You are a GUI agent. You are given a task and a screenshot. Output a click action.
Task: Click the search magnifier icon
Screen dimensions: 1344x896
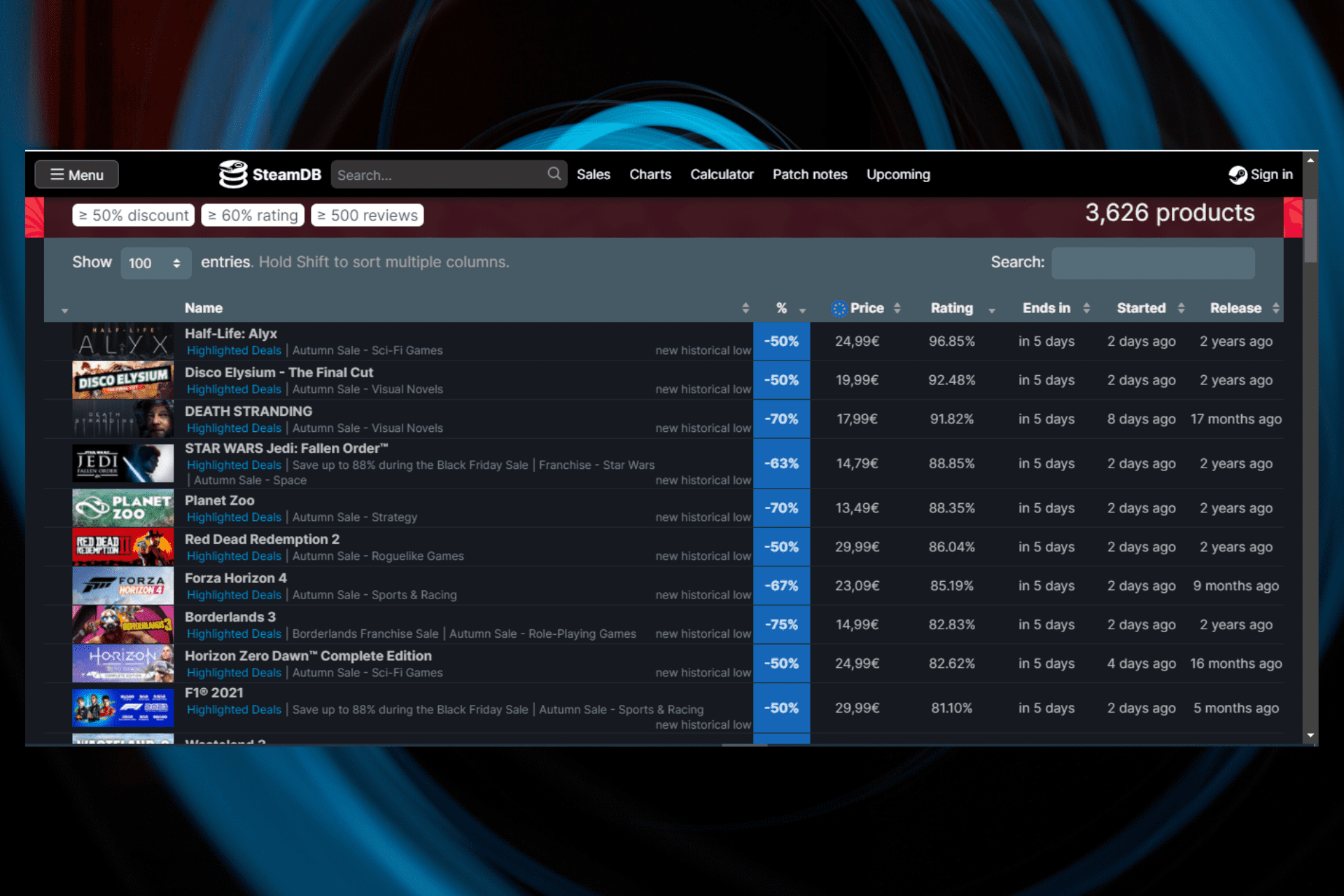(553, 174)
